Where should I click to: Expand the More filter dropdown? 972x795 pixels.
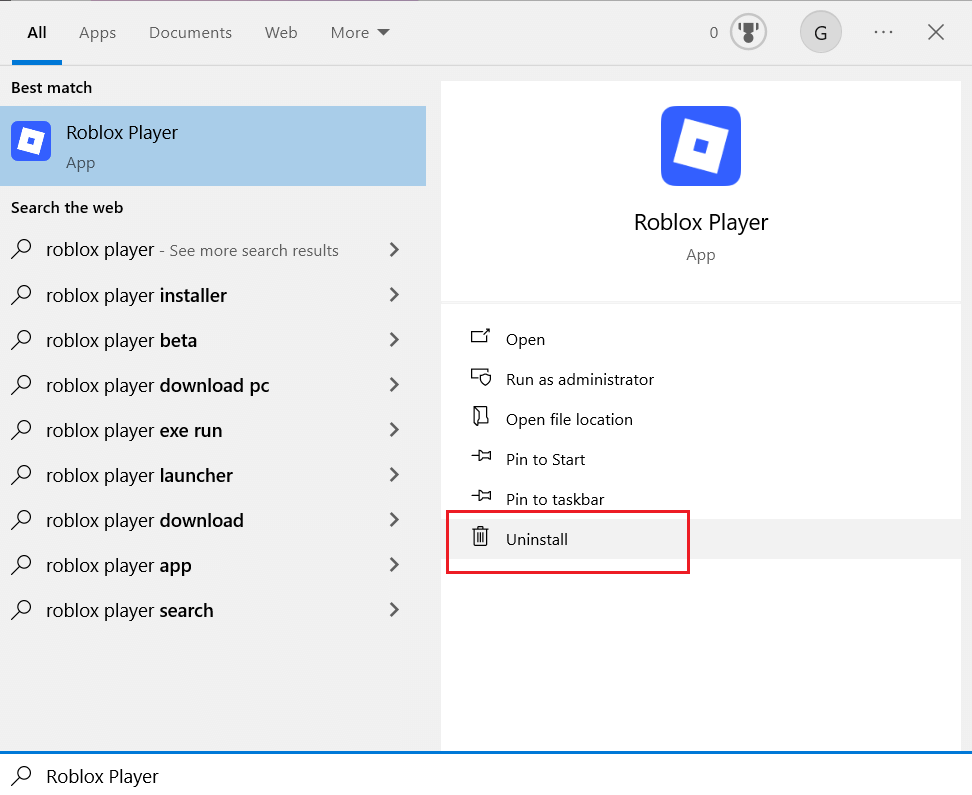click(x=360, y=32)
